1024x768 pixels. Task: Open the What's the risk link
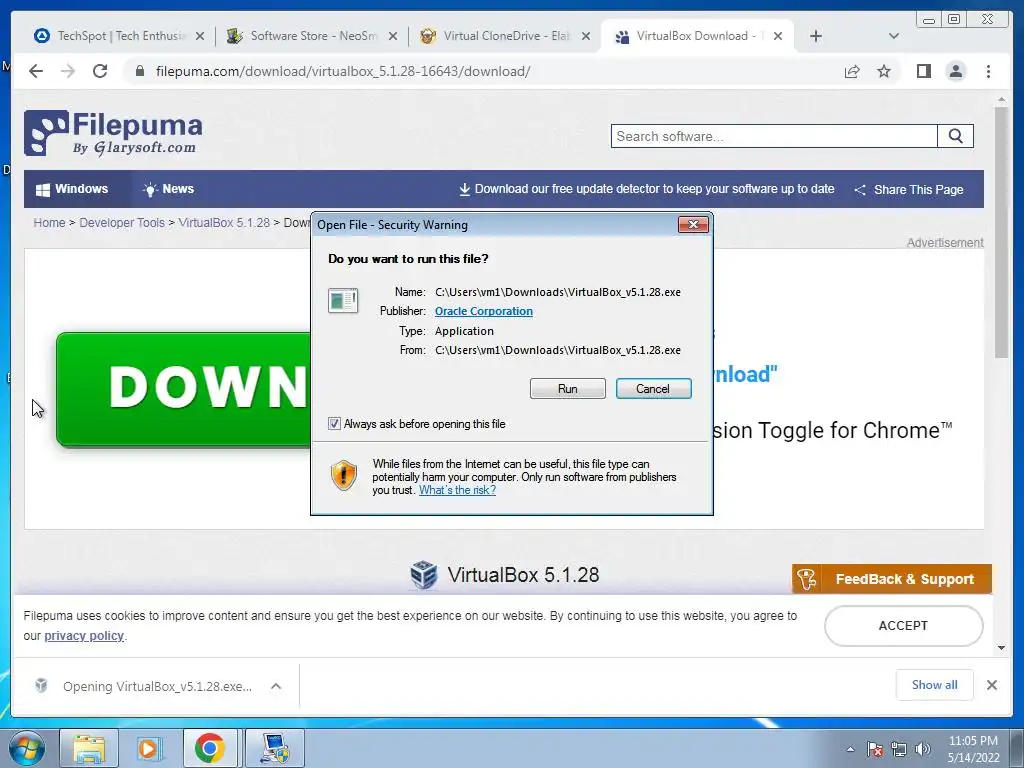click(457, 490)
